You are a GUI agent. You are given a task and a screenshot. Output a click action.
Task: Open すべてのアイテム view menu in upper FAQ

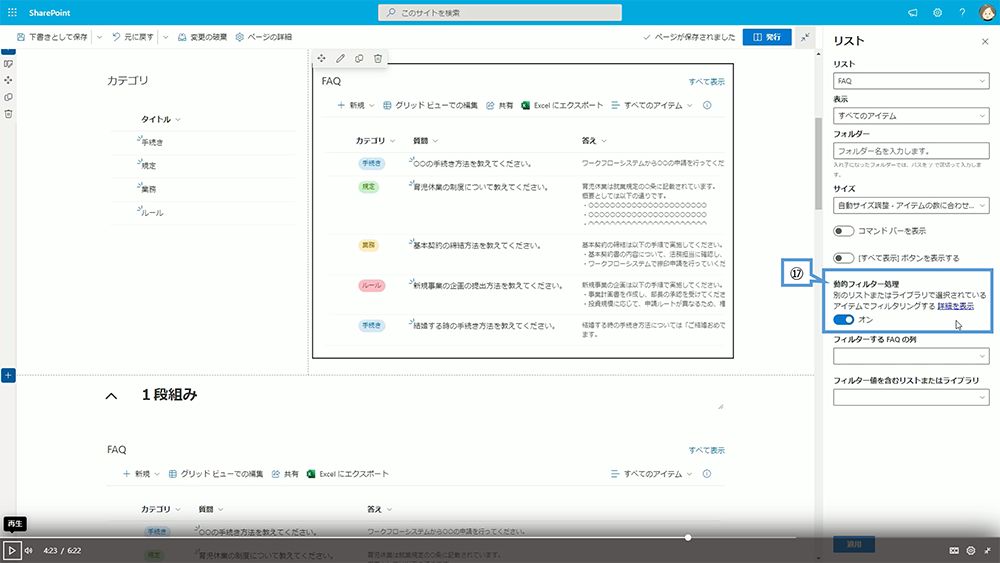(651, 105)
